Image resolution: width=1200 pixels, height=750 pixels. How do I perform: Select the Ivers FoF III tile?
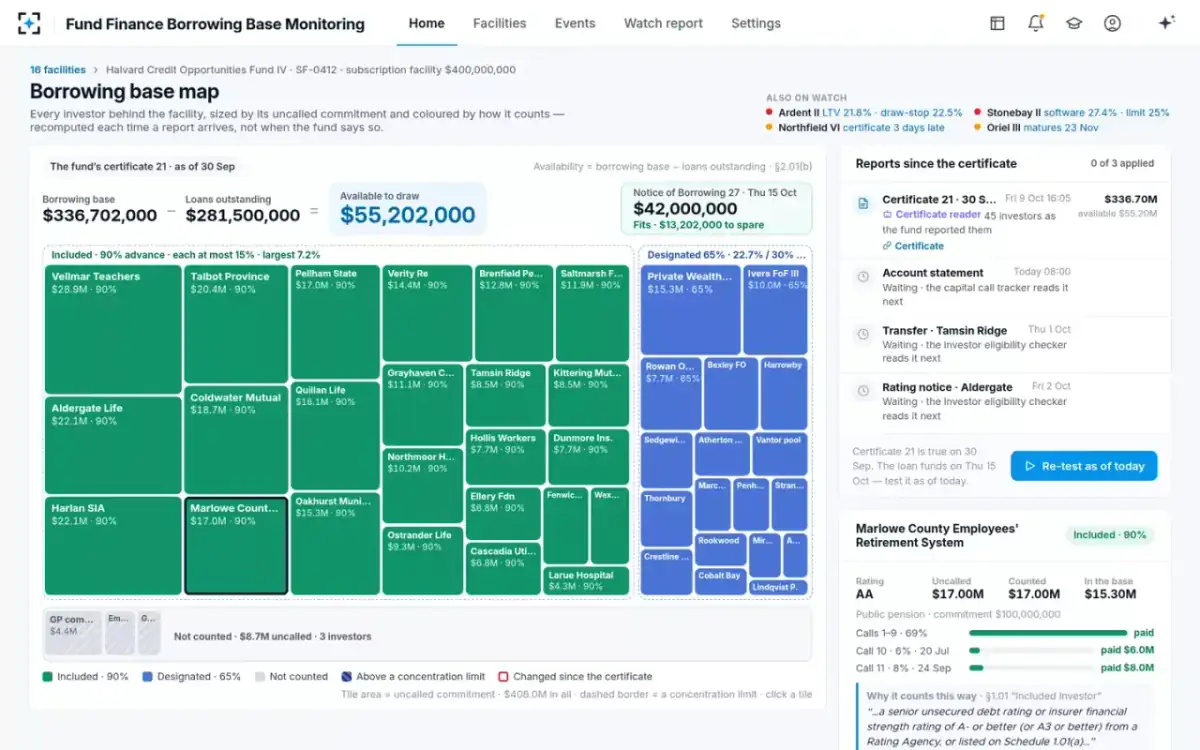(x=775, y=310)
